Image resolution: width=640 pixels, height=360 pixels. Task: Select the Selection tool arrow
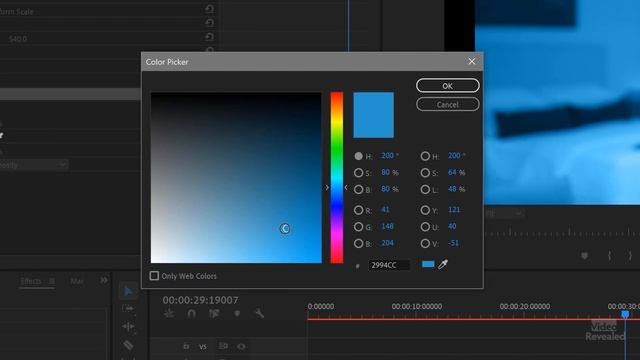pos(128,291)
